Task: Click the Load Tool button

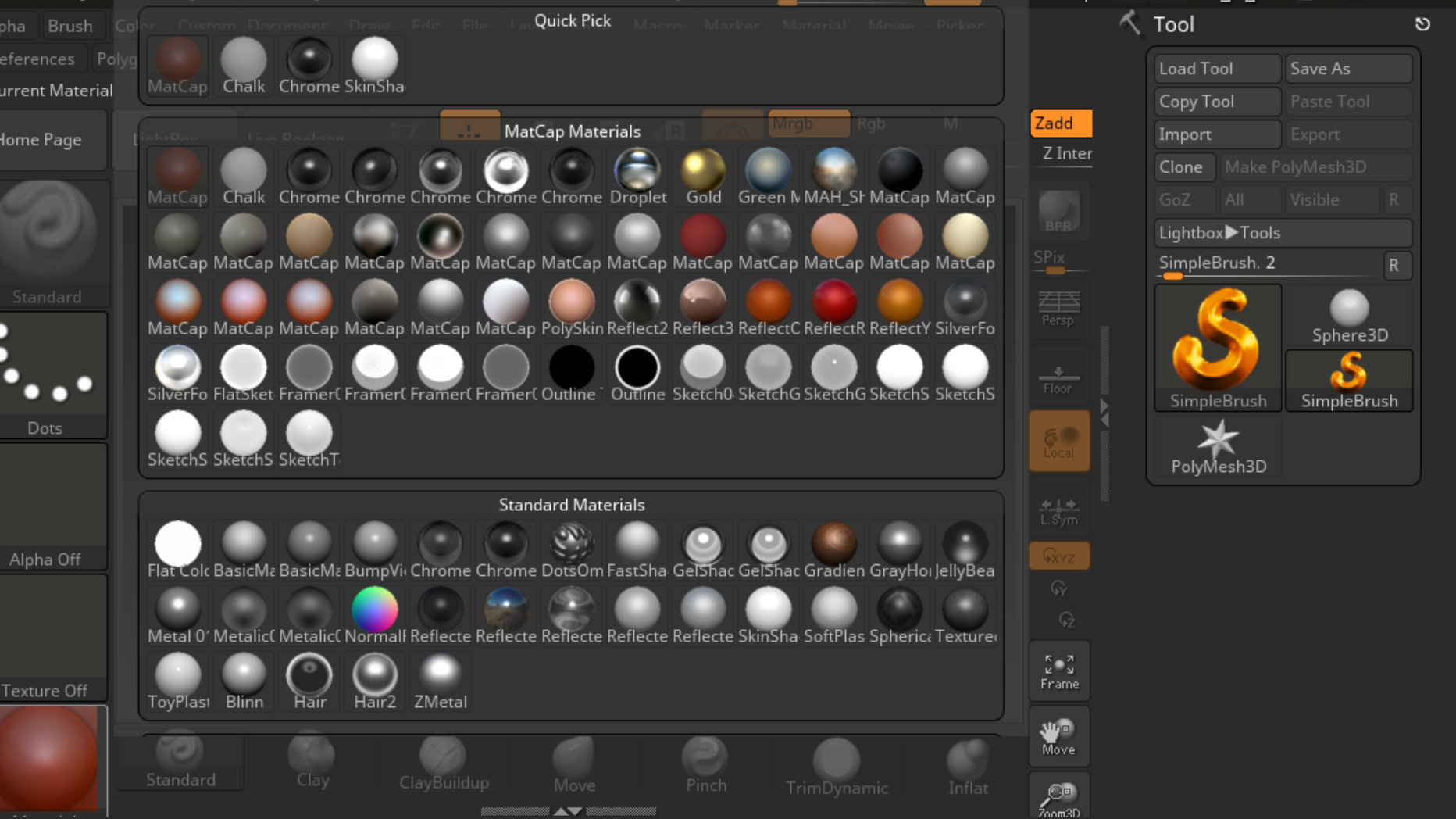Action: click(x=1217, y=68)
